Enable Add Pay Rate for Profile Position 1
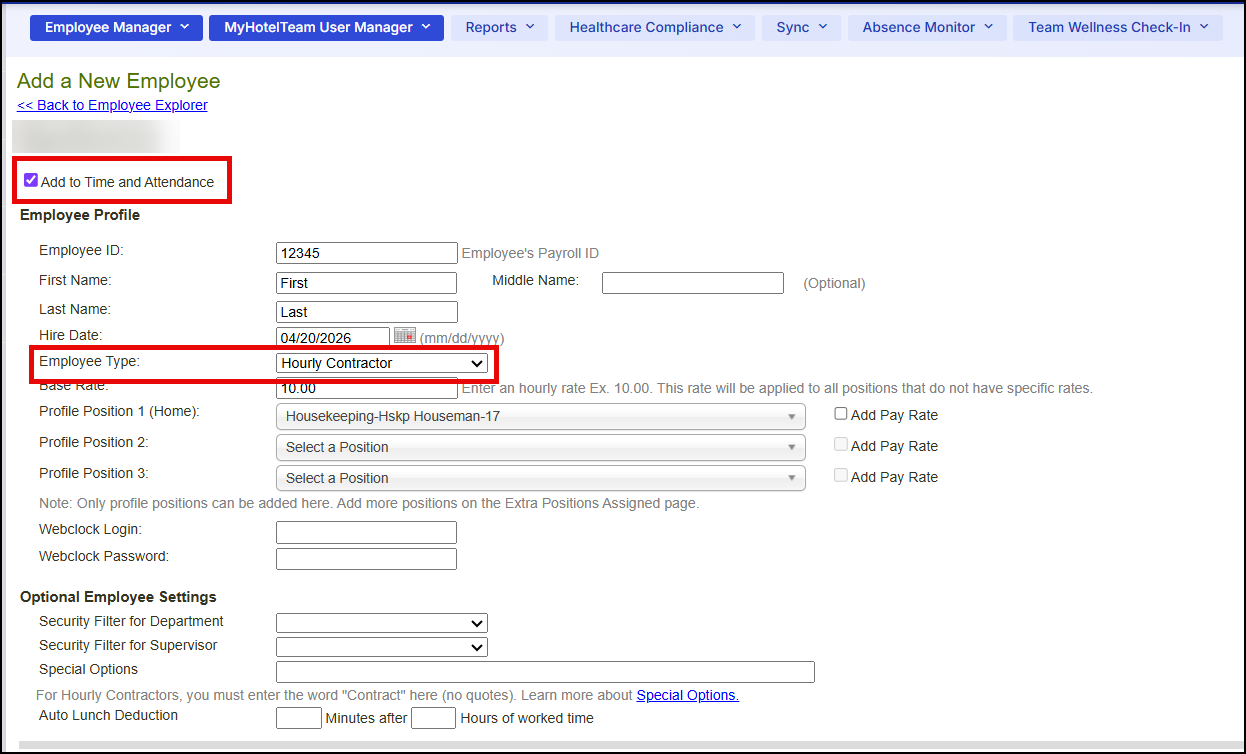The height and width of the screenshot is (754, 1246). click(x=841, y=414)
